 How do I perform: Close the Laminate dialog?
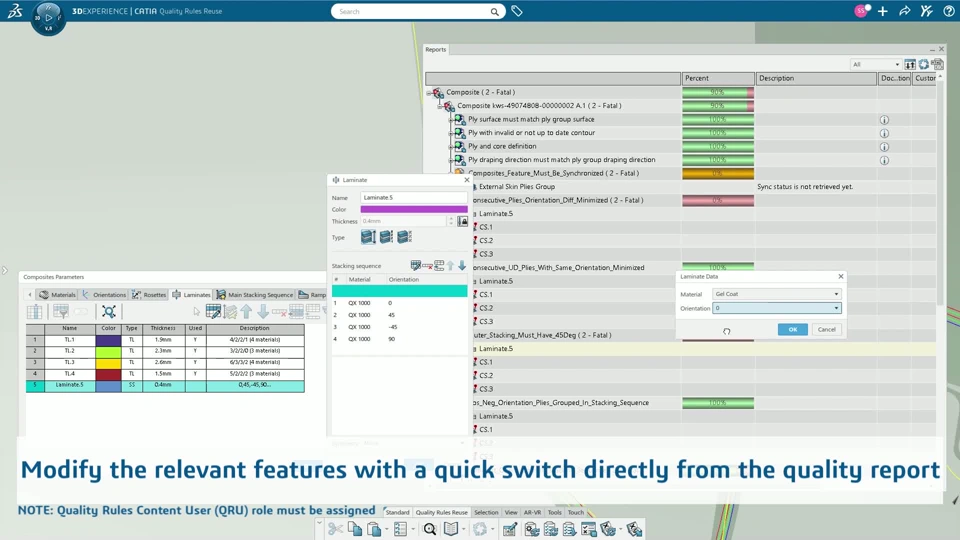point(467,180)
